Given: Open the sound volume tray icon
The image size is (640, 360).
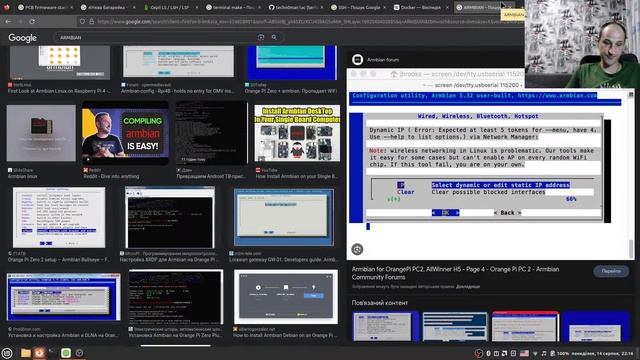Looking at the screenshot, I should tap(544, 353).
